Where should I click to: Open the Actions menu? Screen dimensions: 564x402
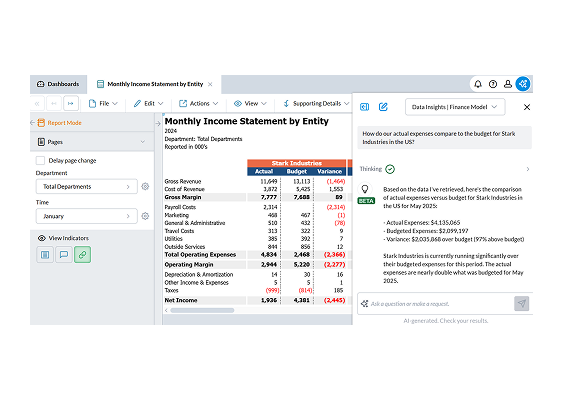[x=199, y=104]
